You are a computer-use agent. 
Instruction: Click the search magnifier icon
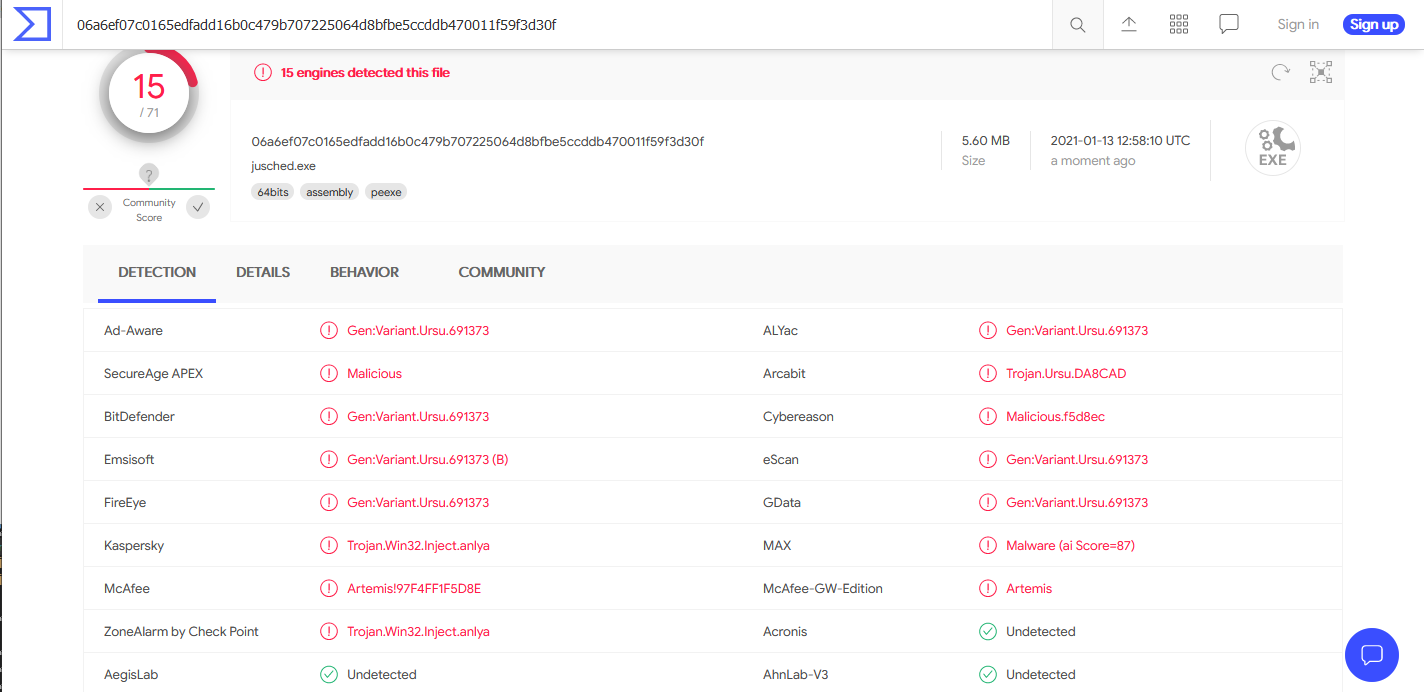coord(1077,25)
